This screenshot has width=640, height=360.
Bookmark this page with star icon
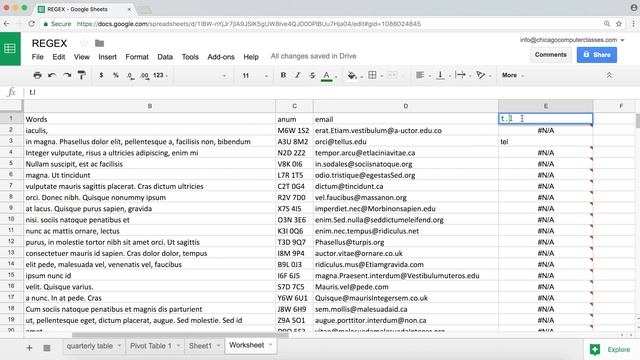coord(619,24)
